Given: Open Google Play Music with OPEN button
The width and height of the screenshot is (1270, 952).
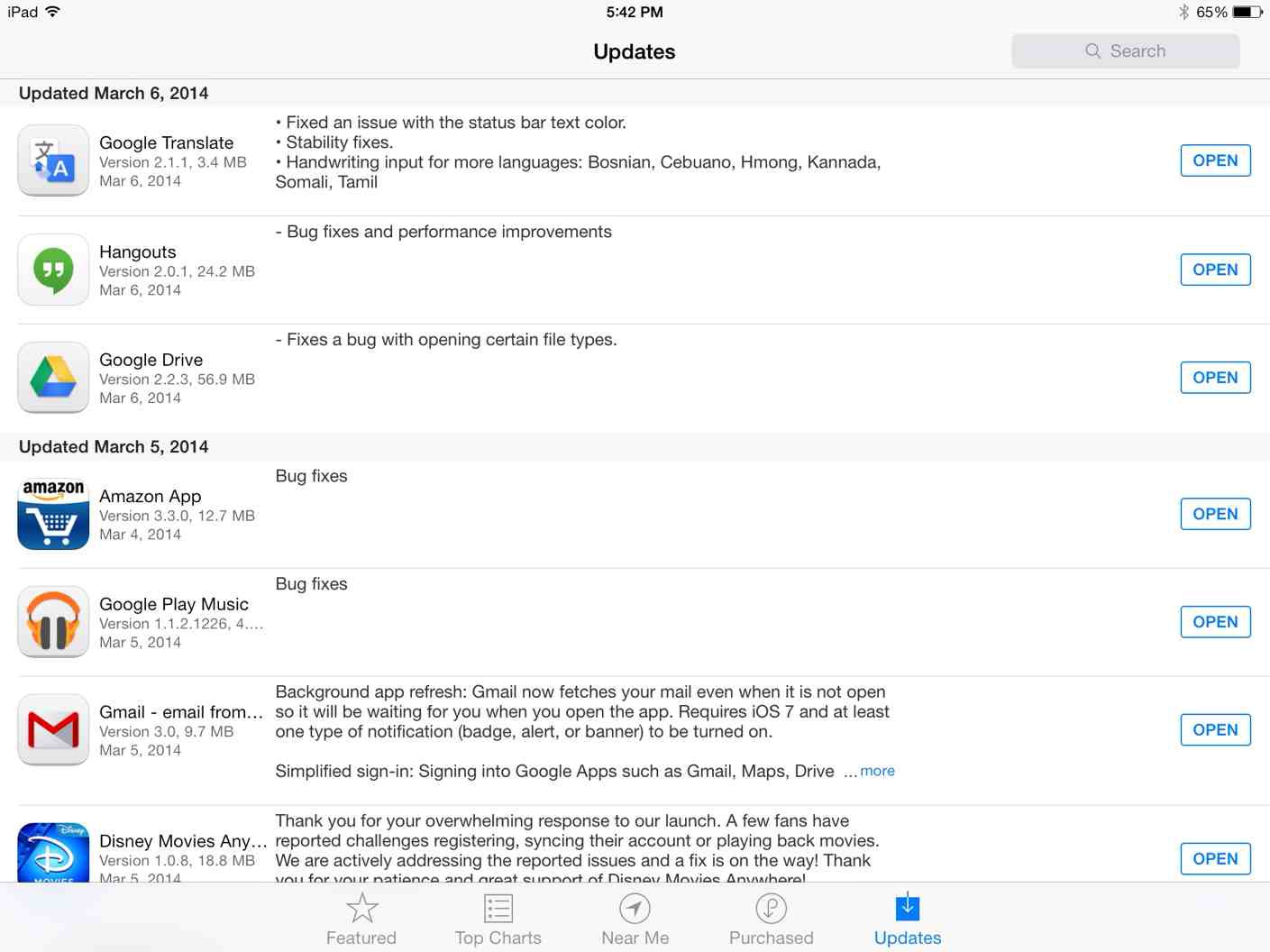Looking at the screenshot, I should pyautogui.click(x=1215, y=622).
